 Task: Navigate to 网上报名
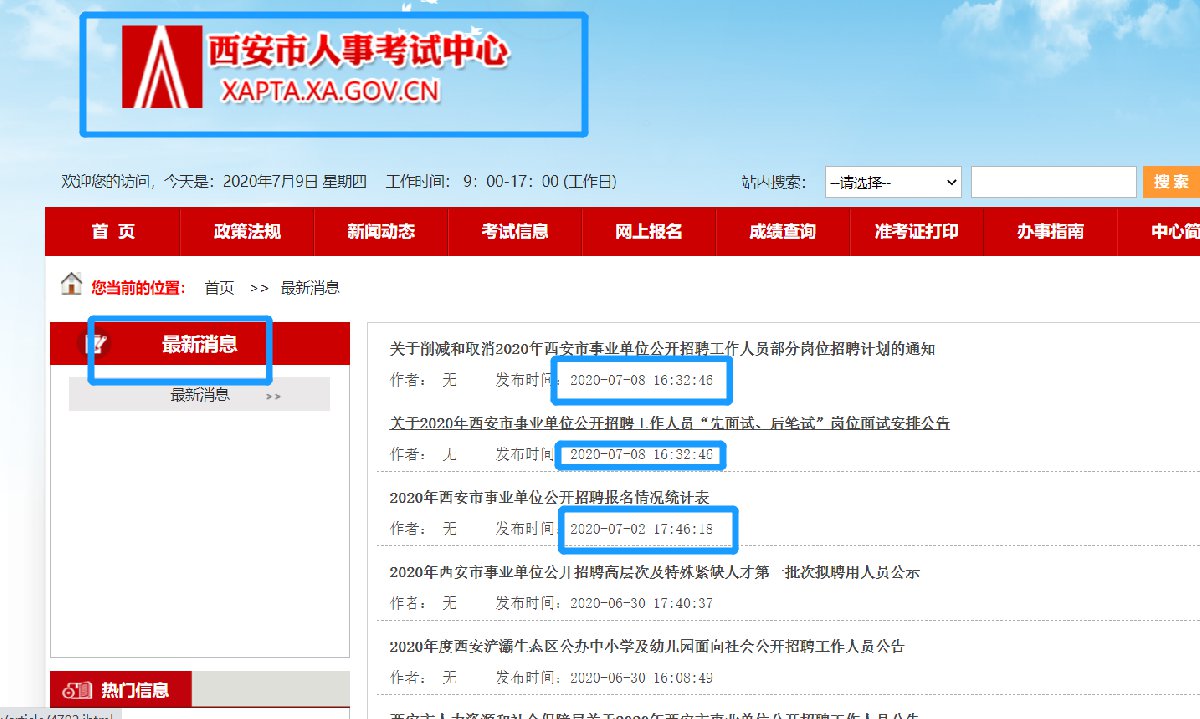point(649,232)
